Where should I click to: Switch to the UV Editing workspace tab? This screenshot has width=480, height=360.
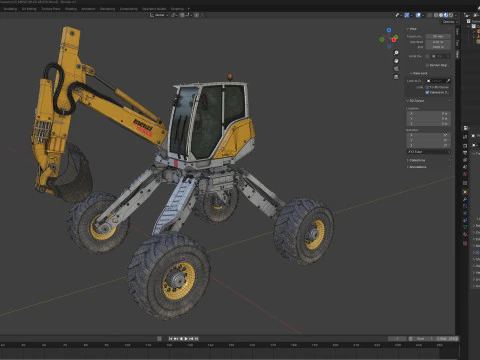pyautogui.click(x=29, y=9)
